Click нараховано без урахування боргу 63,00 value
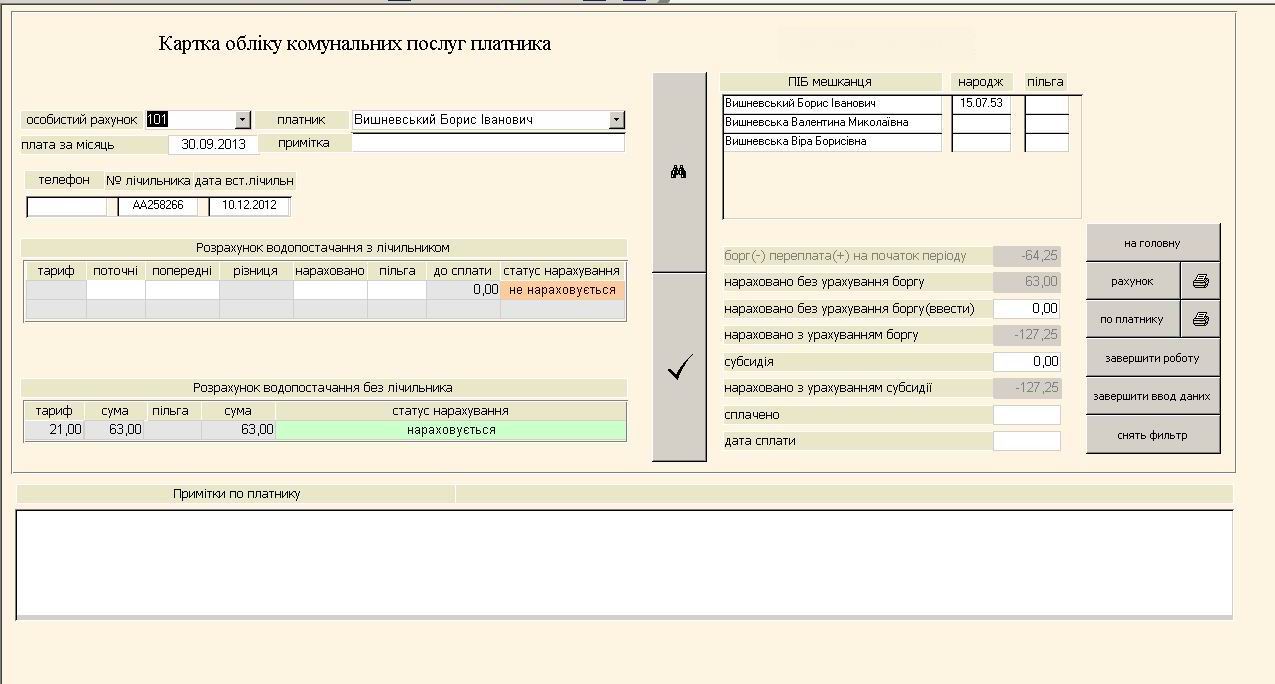This screenshot has height=684, width=1275. tap(1027, 282)
